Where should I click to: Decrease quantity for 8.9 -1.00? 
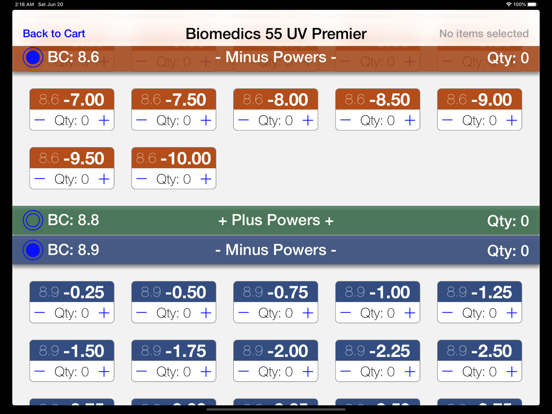point(346,313)
